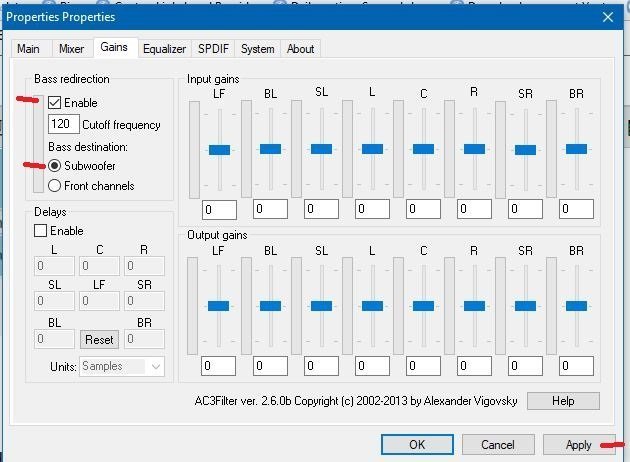Uncheck Bass redirection Enable checkbox
This screenshot has width=630, height=462.
pyautogui.click(x=55, y=103)
